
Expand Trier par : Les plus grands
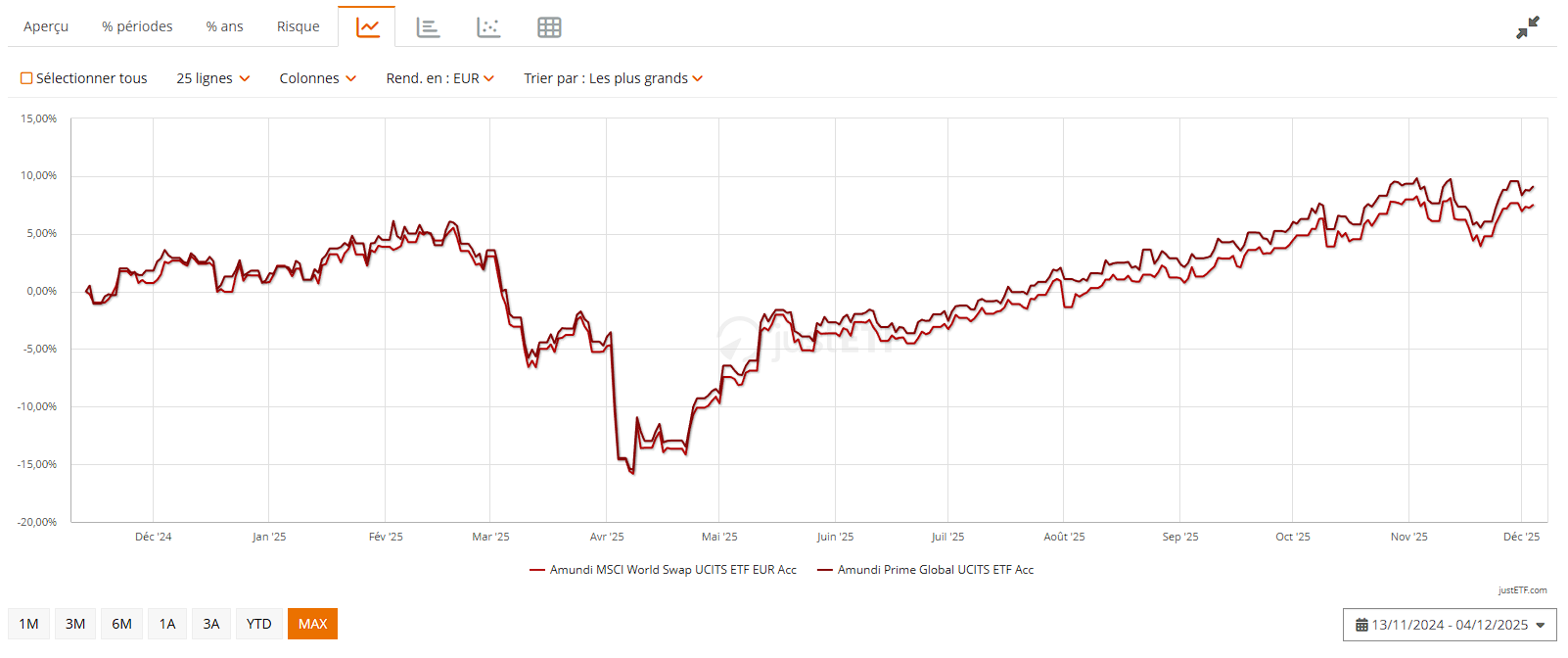tap(613, 78)
